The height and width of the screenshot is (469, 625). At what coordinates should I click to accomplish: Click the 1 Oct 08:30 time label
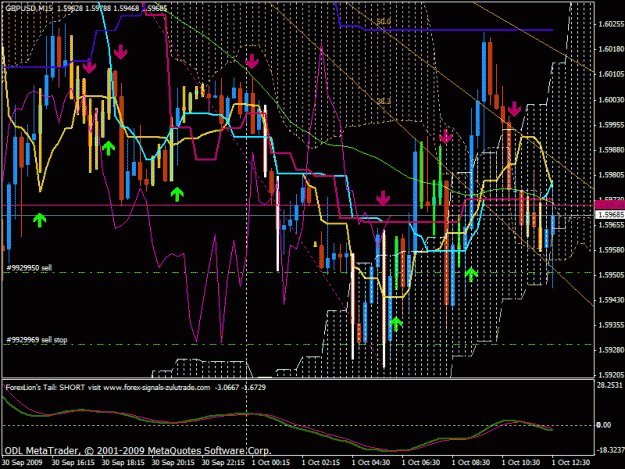coord(471,463)
